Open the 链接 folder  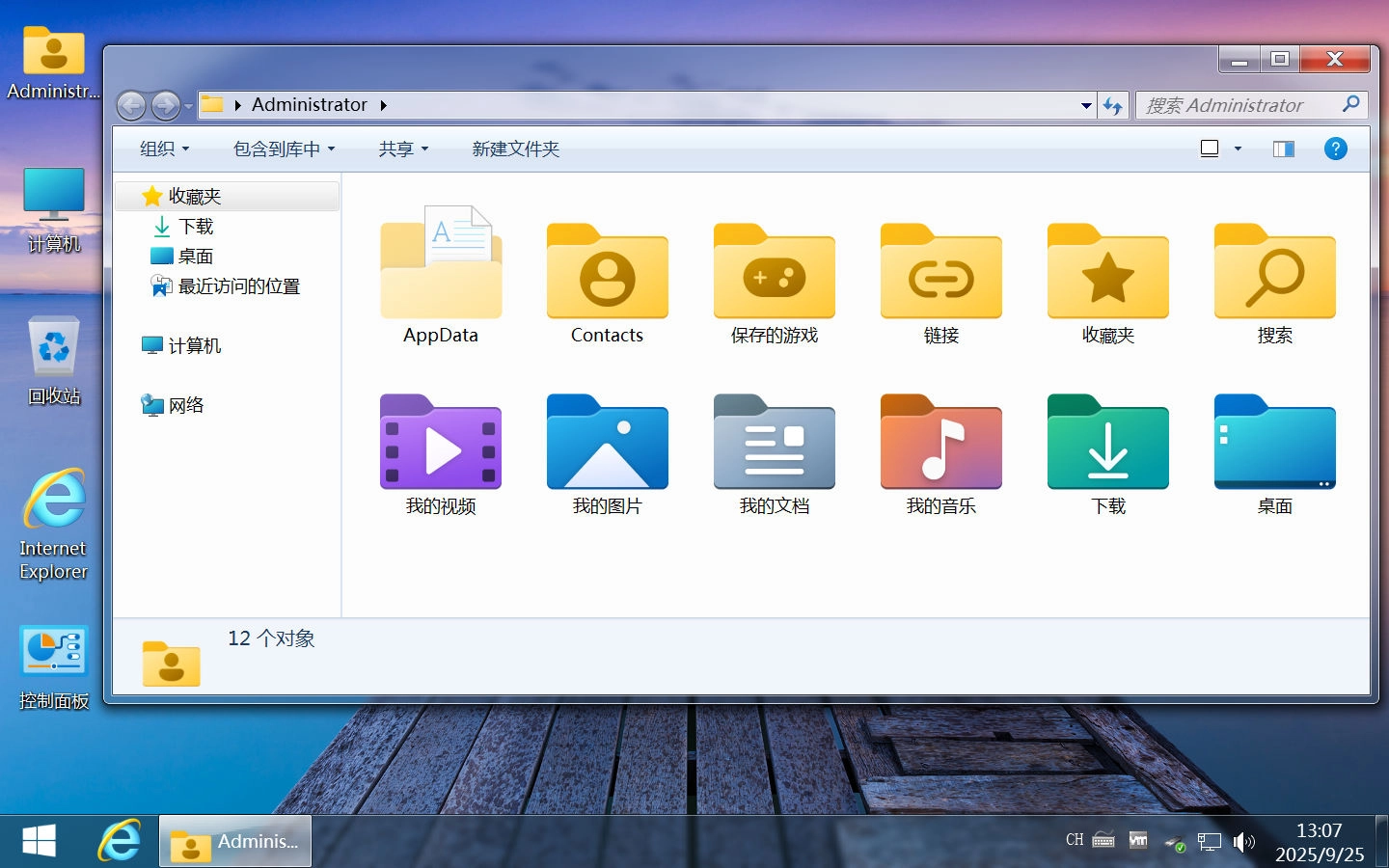click(940, 273)
